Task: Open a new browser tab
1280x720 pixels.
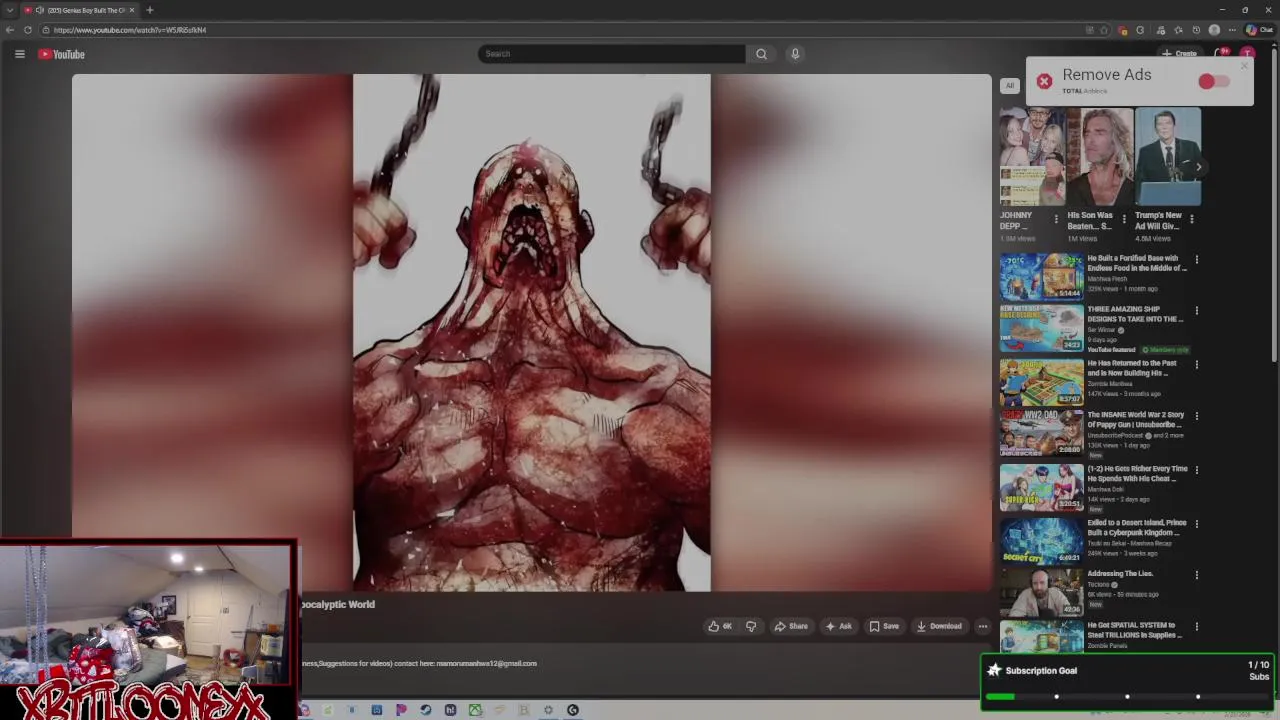Action: (149, 10)
